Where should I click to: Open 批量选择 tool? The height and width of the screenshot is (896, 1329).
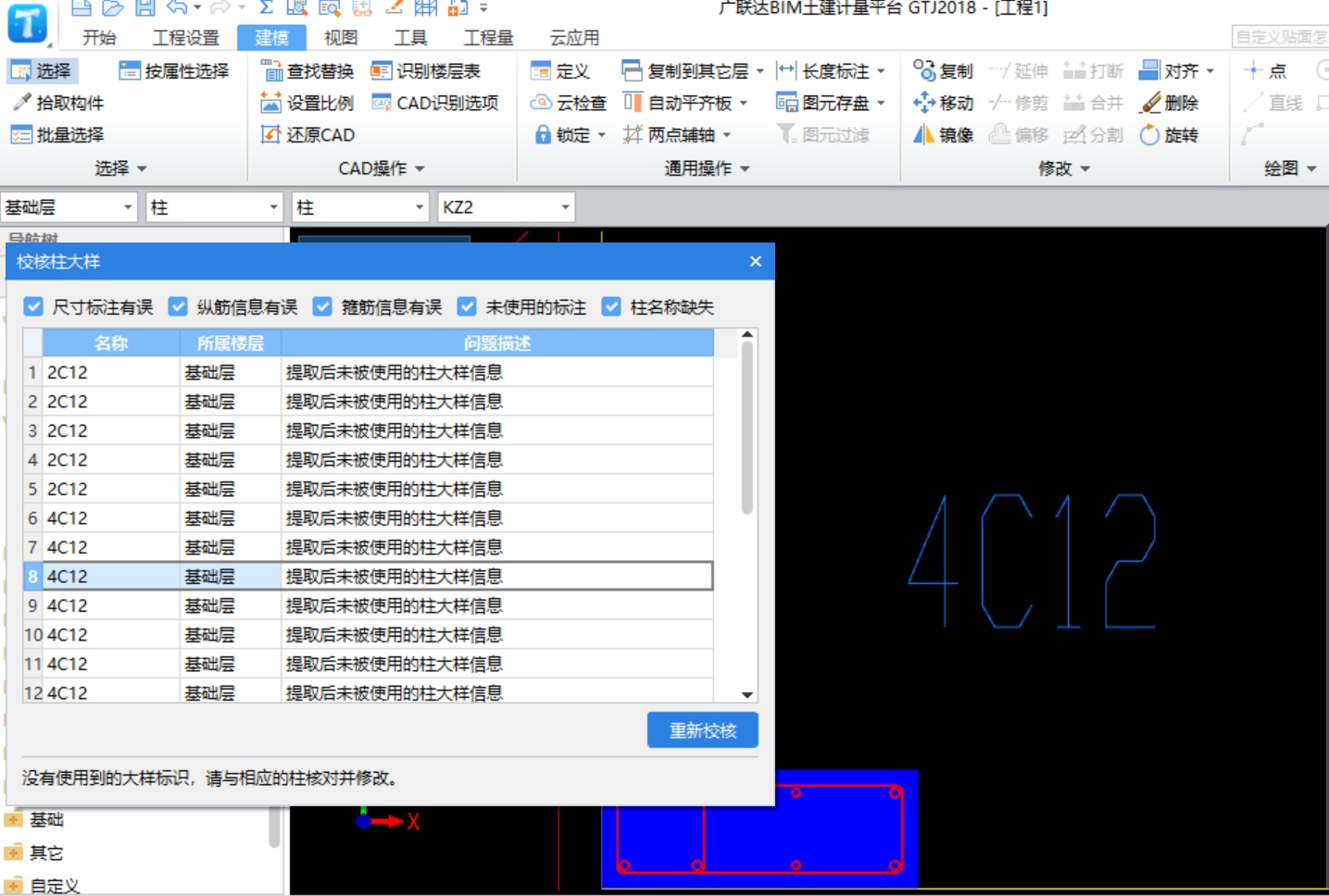point(57,135)
